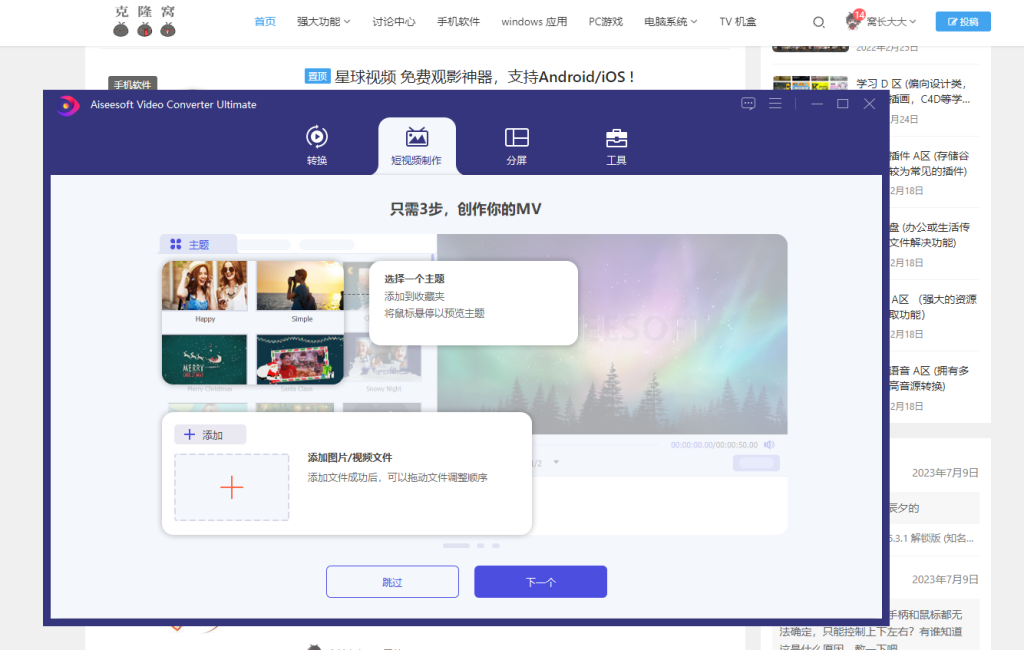
Task: Open PC游戏 in the website navigation
Action: (x=606, y=22)
